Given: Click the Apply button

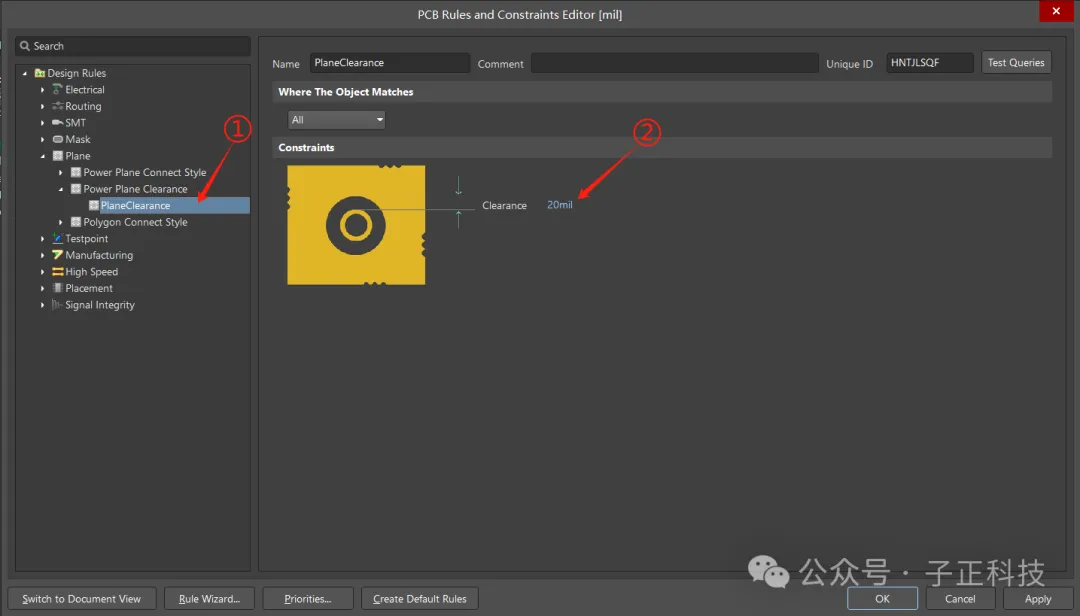Looking at the screenshot, I should pyautogui.click(x=1038, y=599).
